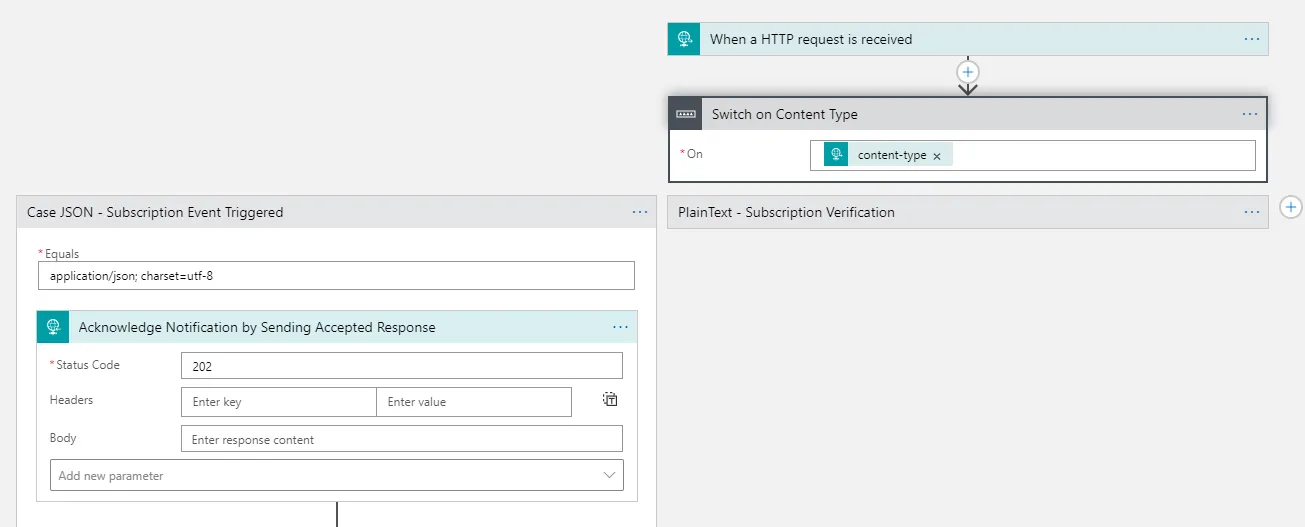The image size is (1305, 527).
Task: Open ellipsis menu for HTTP request trigger
Action: (x=1252, y=39)
